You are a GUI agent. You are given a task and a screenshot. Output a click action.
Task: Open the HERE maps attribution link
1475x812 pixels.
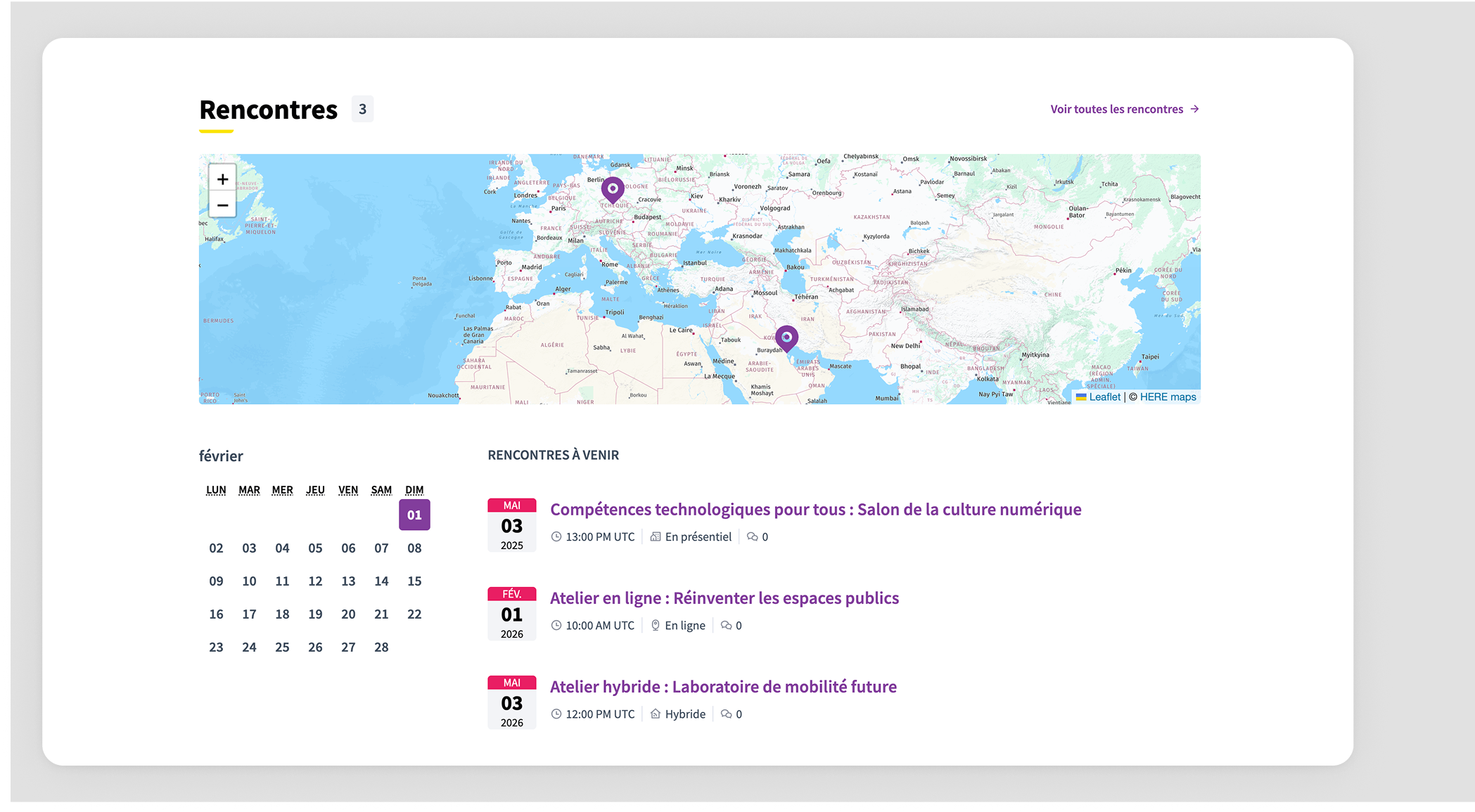(1168, 397)
